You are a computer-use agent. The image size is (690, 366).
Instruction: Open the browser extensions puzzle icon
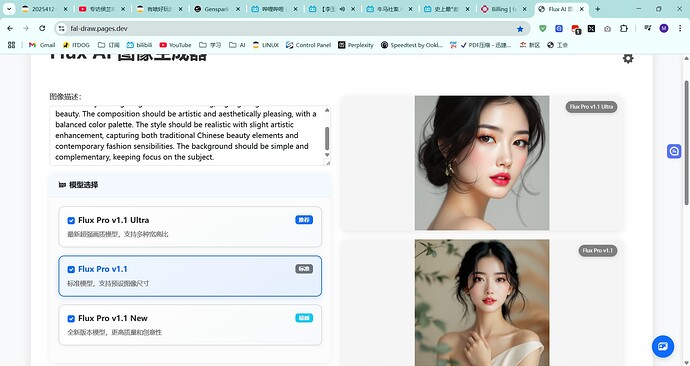point(624,29)
